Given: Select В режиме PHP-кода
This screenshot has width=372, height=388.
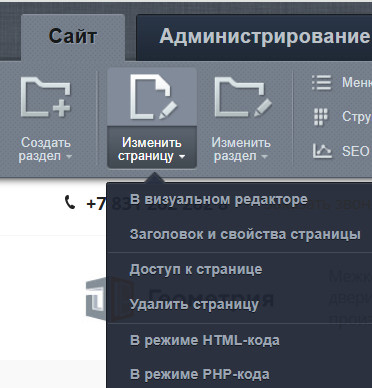Looking at the screenshot, I should click(200, 374).
